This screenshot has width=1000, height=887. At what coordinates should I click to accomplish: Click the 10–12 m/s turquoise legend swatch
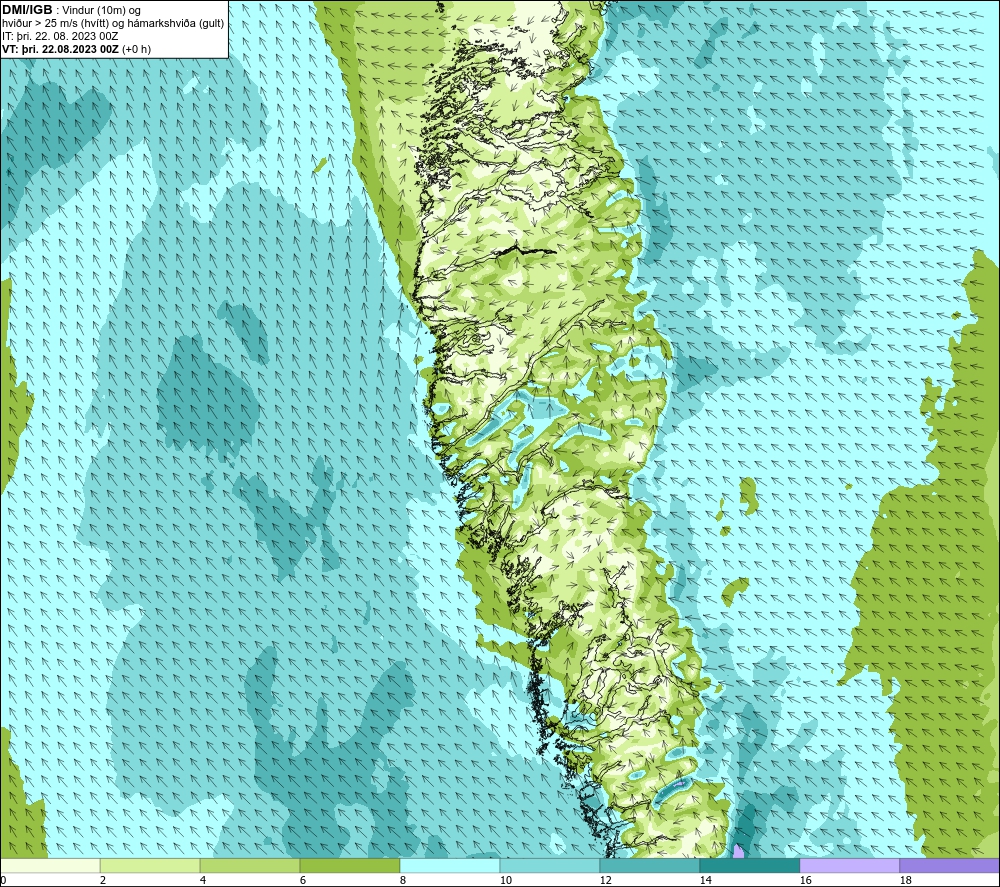550,865
